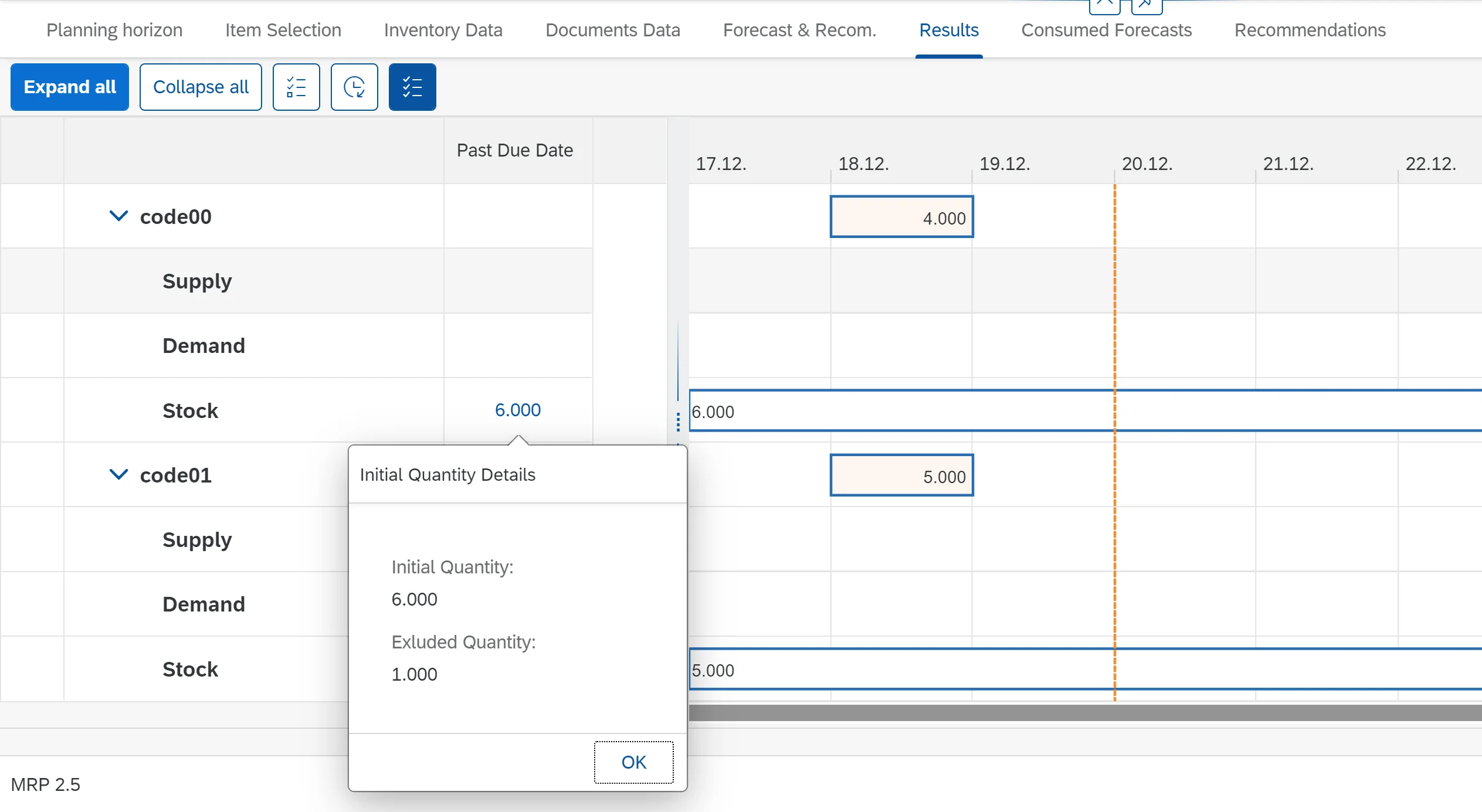Click the splitter grip dots between the panels
Viewport: 1482px width, 812px height.
pos(678,422)
